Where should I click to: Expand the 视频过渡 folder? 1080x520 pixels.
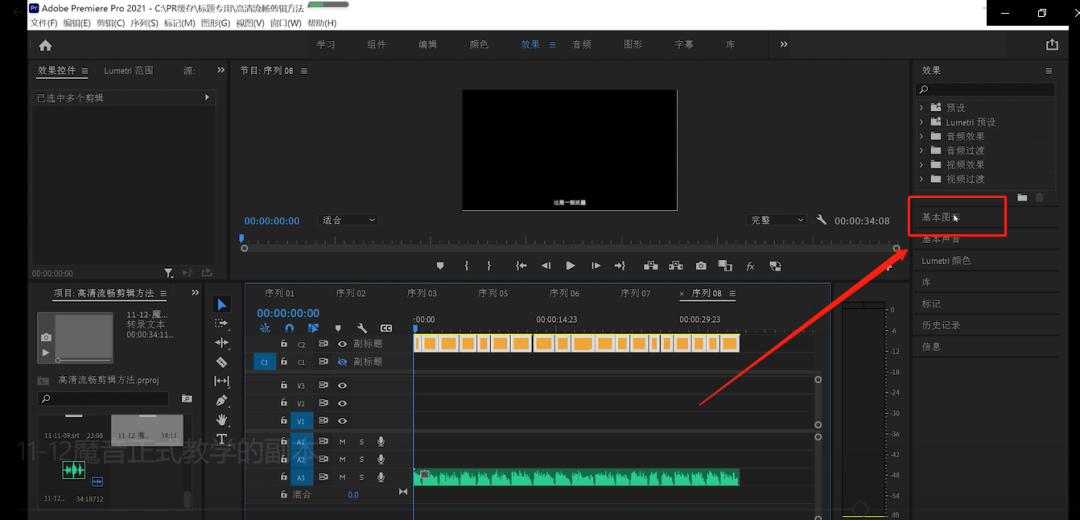pos(921,179)
